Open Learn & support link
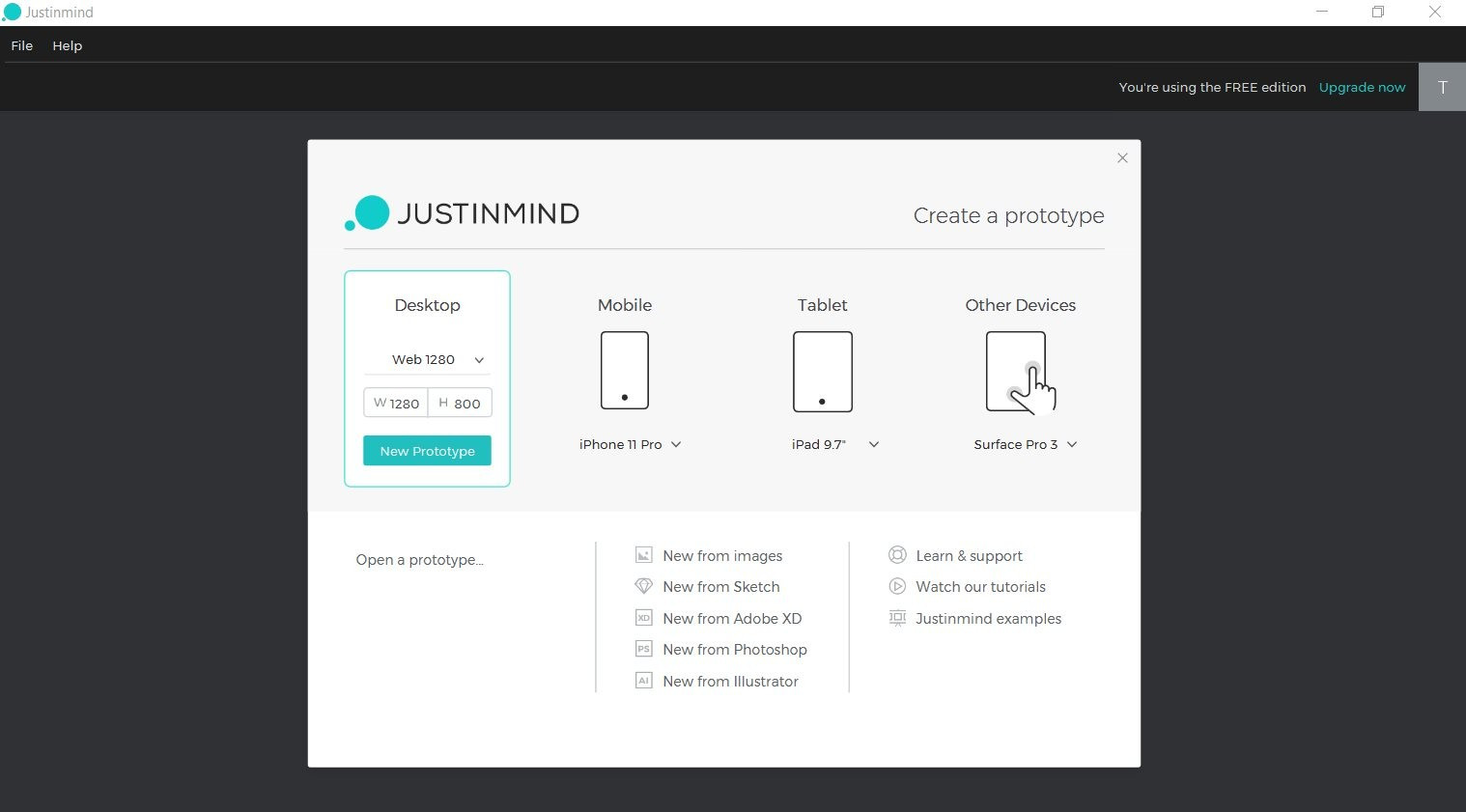1466x812 pixels. 969,556
